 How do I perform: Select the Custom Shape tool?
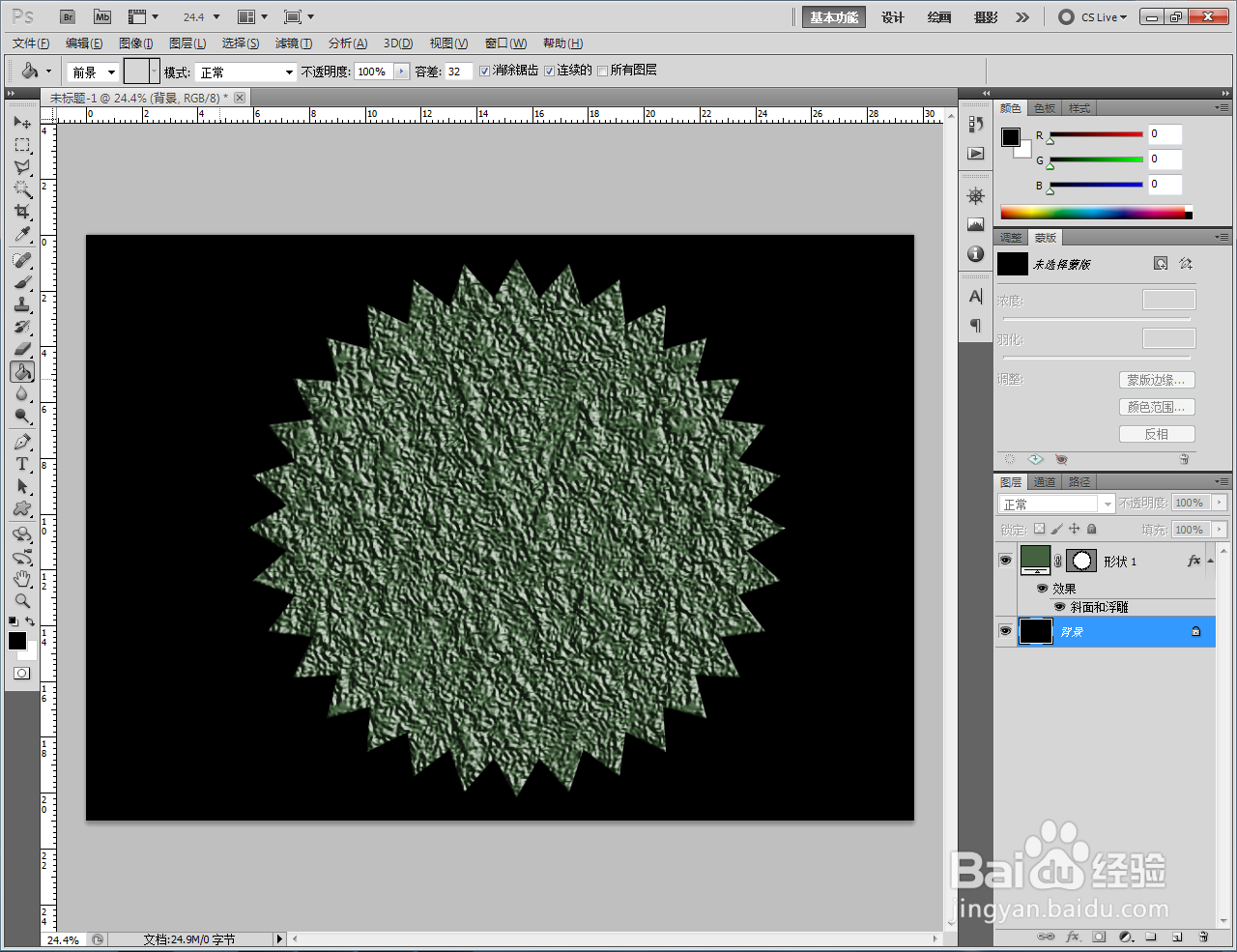click(22, 508)
